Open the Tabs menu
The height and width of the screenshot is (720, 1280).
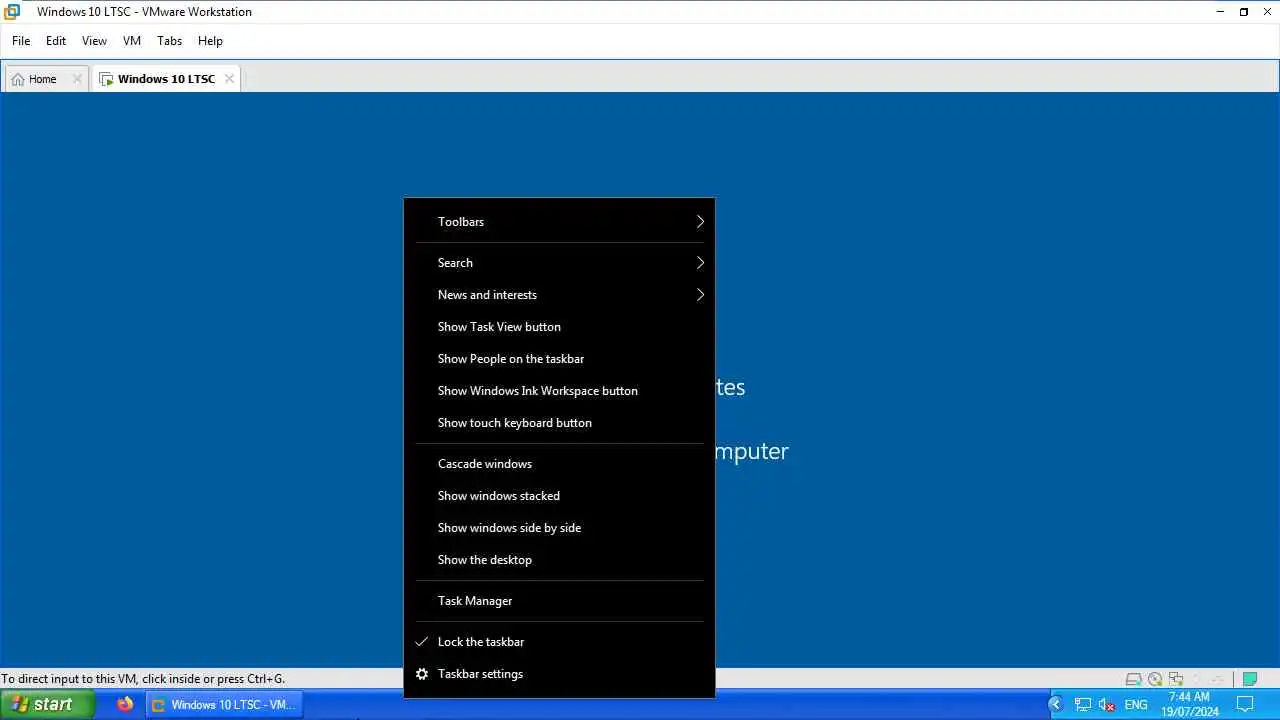[x=170, y=41]
